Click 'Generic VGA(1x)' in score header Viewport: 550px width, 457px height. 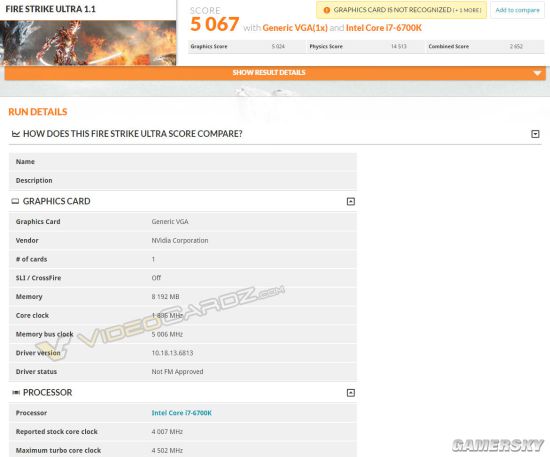[295, 28]
